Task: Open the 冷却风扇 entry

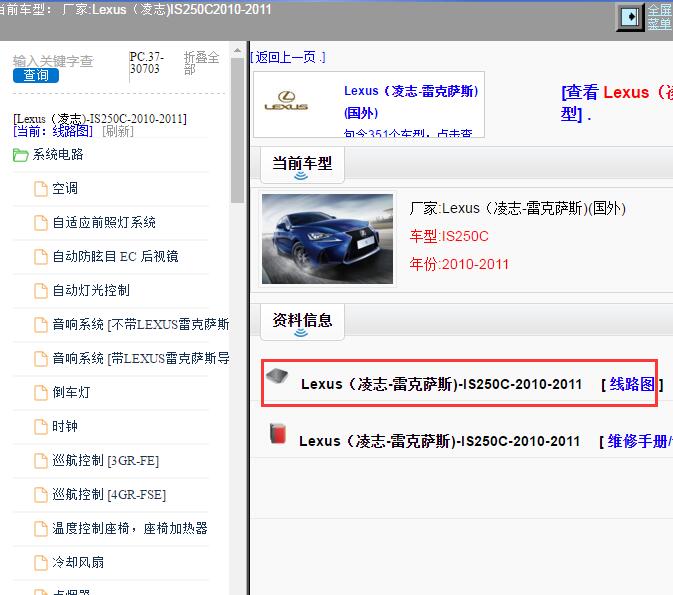Action: pos(78,562)
